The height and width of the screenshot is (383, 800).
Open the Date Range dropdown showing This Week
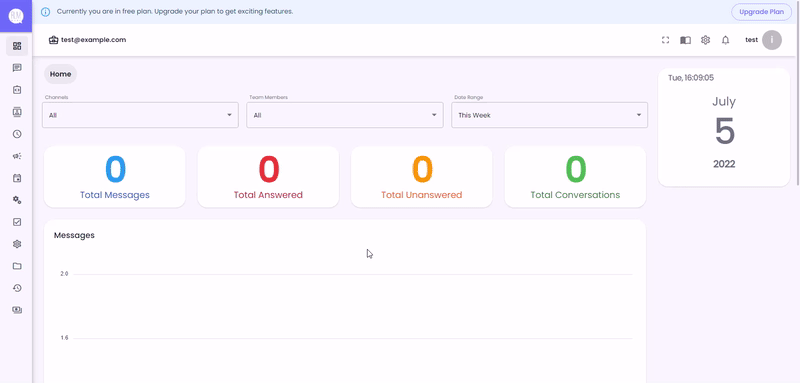tap(549, 115)
